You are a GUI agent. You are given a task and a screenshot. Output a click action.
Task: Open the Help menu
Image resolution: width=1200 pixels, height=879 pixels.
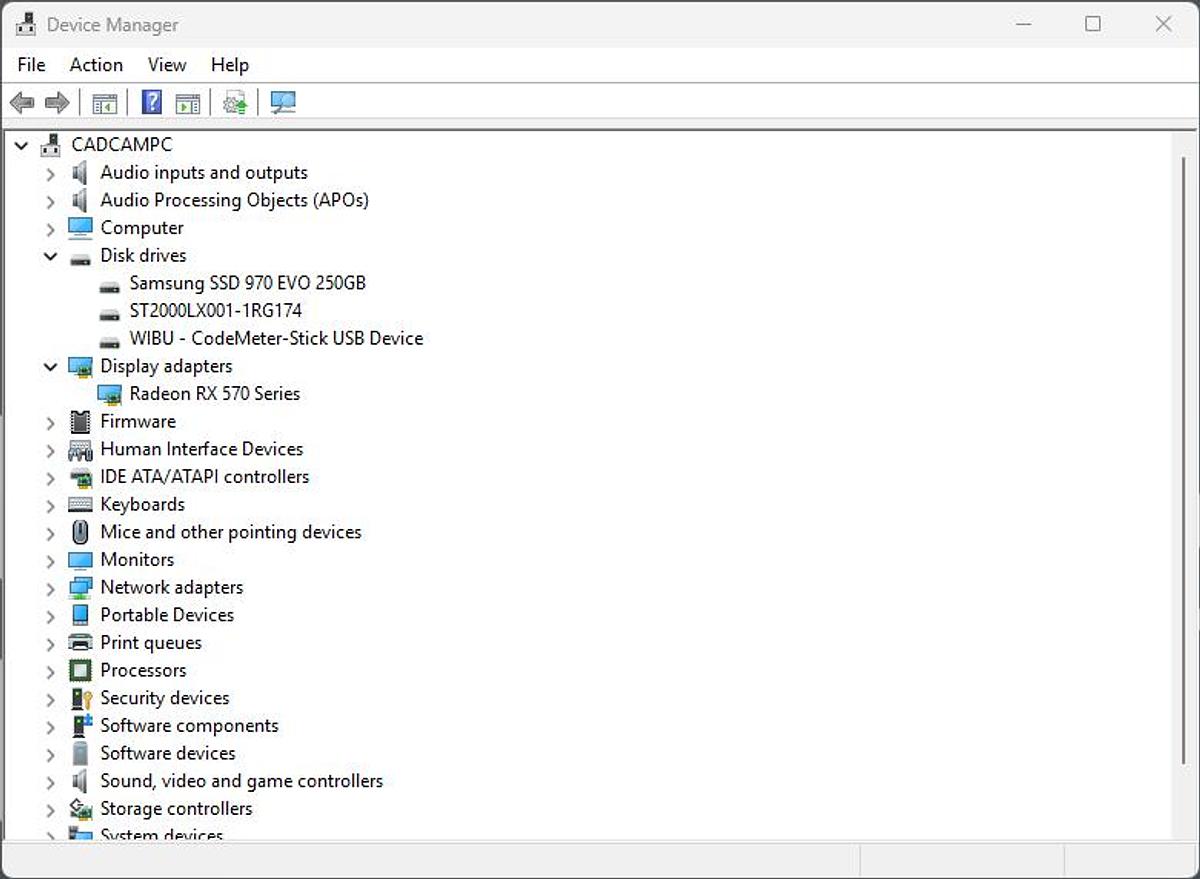[x=230, y=65]
